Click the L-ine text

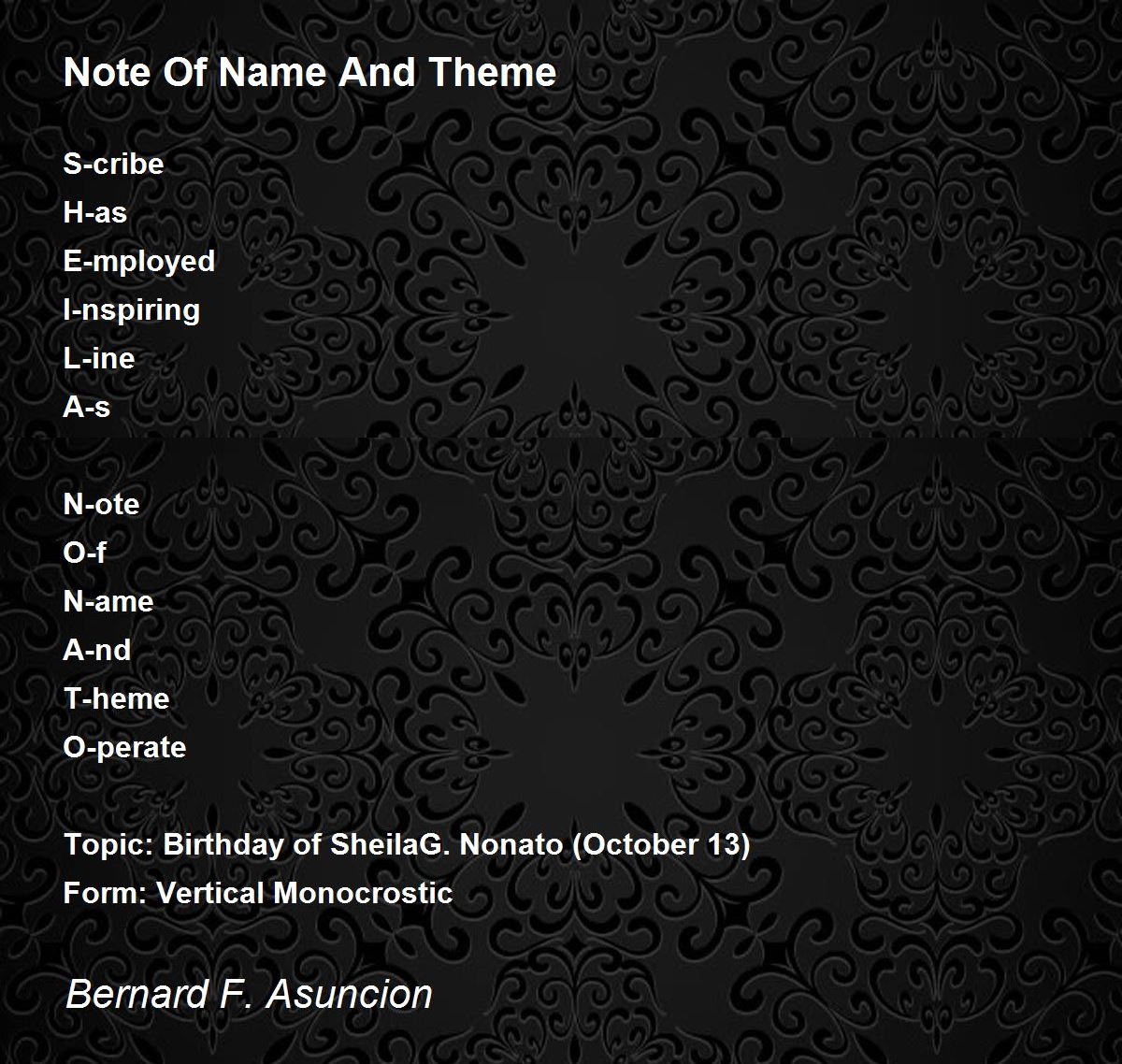(99, 358)
